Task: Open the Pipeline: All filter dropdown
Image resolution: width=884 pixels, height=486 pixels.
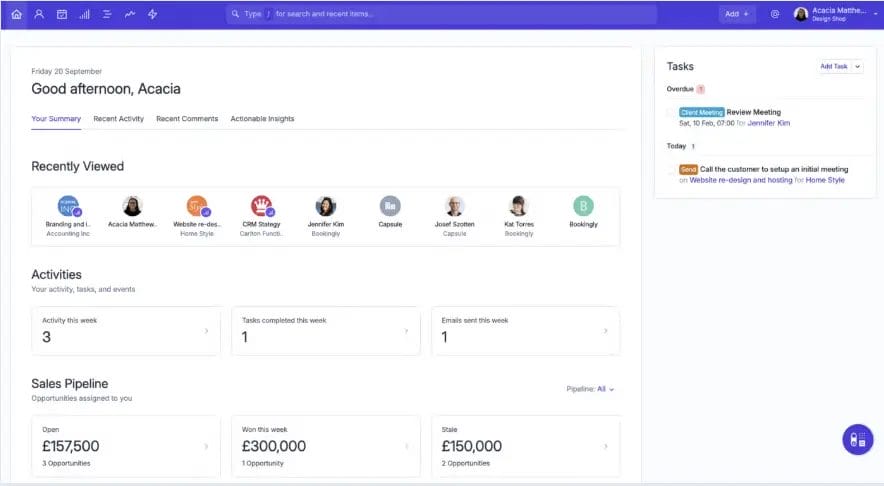Action: click(x=591, y=389)
